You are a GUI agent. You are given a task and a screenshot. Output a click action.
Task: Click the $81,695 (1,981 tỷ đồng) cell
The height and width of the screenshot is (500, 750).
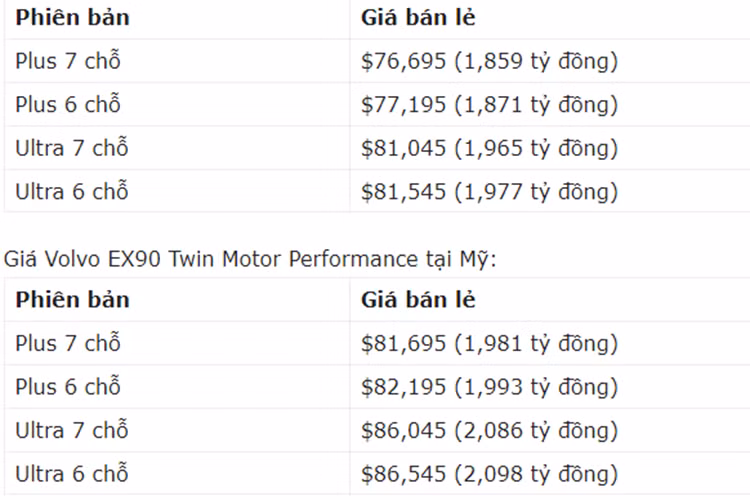(489, 344)
